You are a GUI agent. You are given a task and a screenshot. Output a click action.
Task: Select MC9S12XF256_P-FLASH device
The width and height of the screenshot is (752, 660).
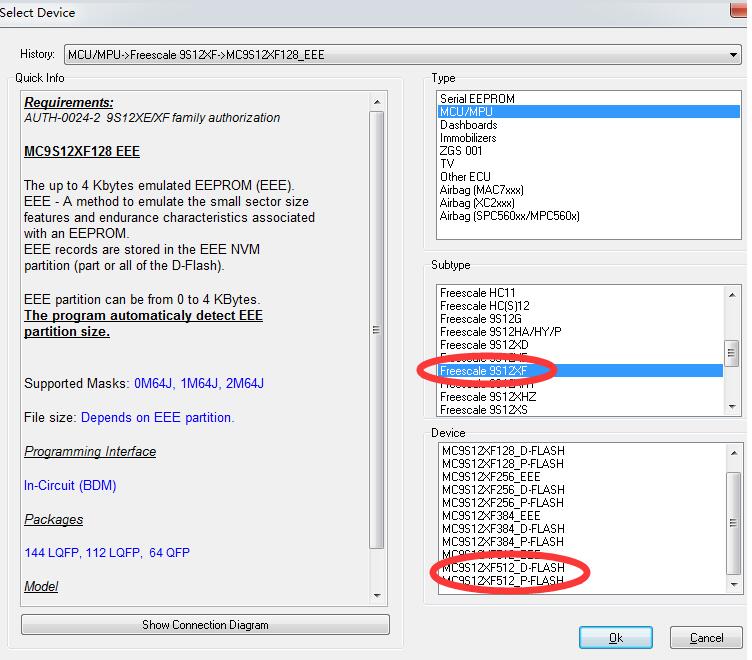pos(582,503)
